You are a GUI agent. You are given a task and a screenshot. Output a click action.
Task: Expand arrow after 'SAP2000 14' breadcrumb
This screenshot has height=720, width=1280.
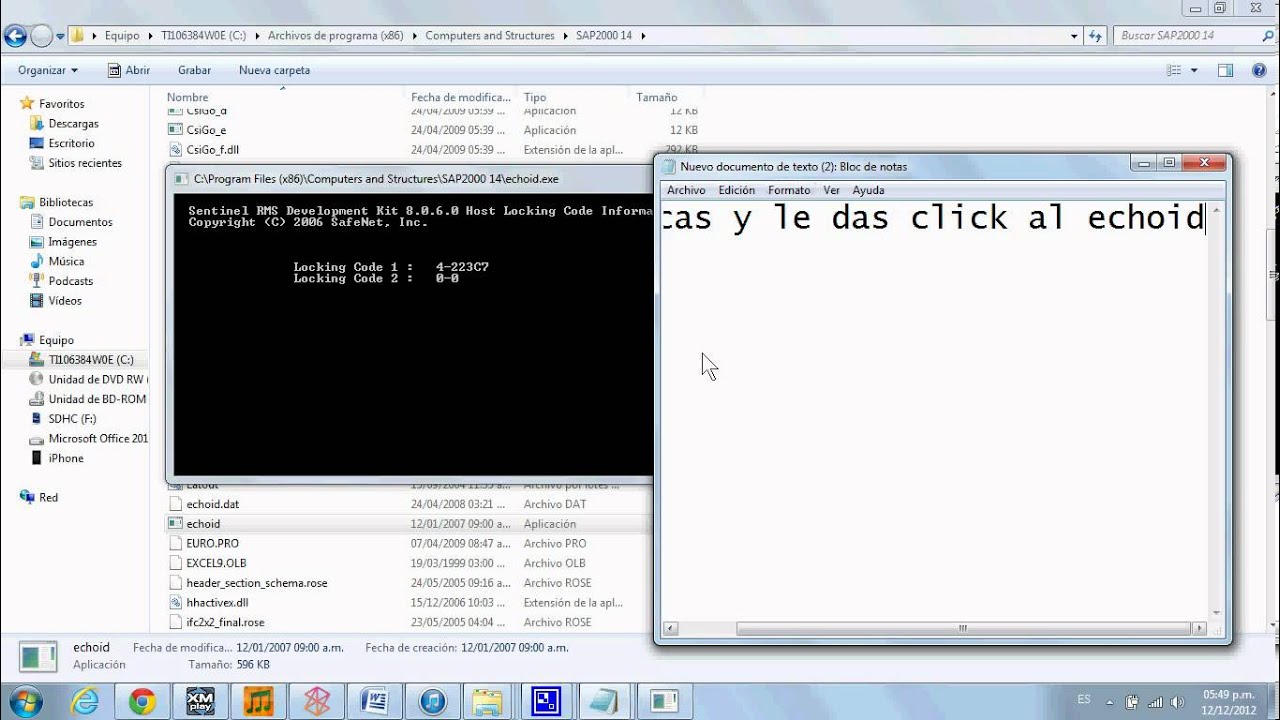pyautogui.click(x=643, y=36)
